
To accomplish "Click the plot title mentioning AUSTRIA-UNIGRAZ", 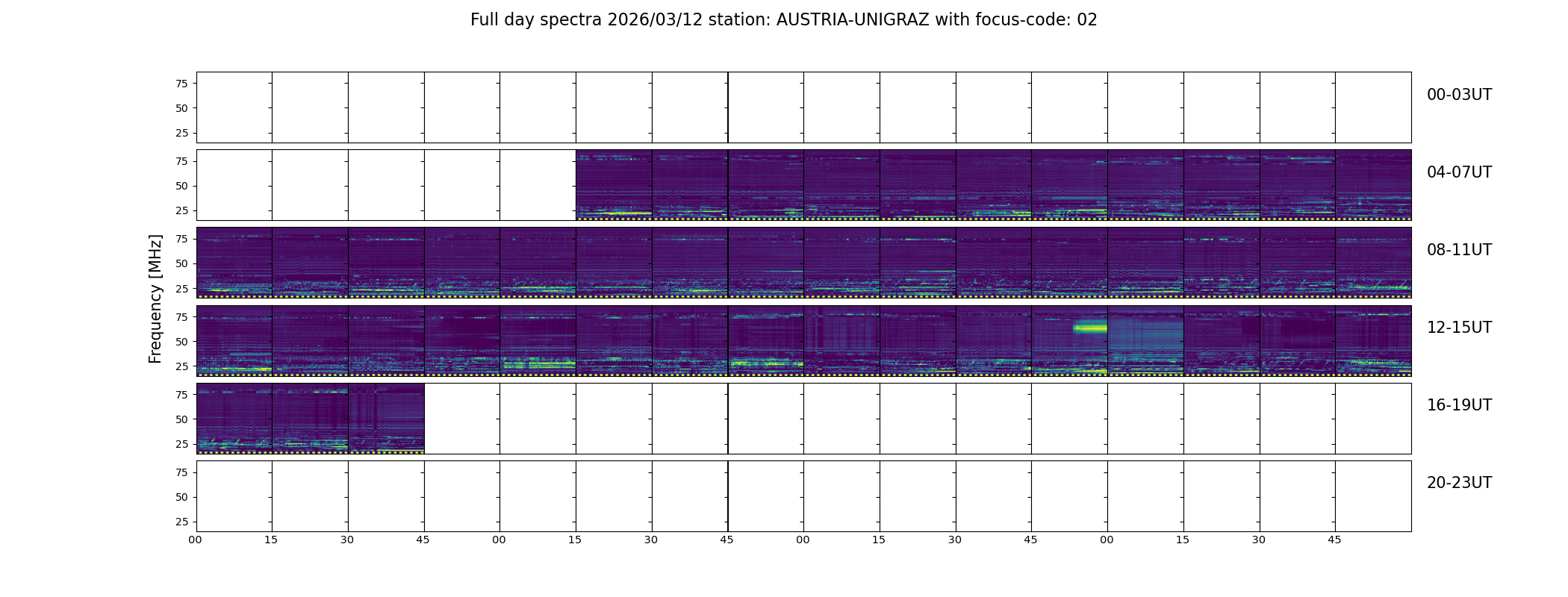I will [783, 20].
